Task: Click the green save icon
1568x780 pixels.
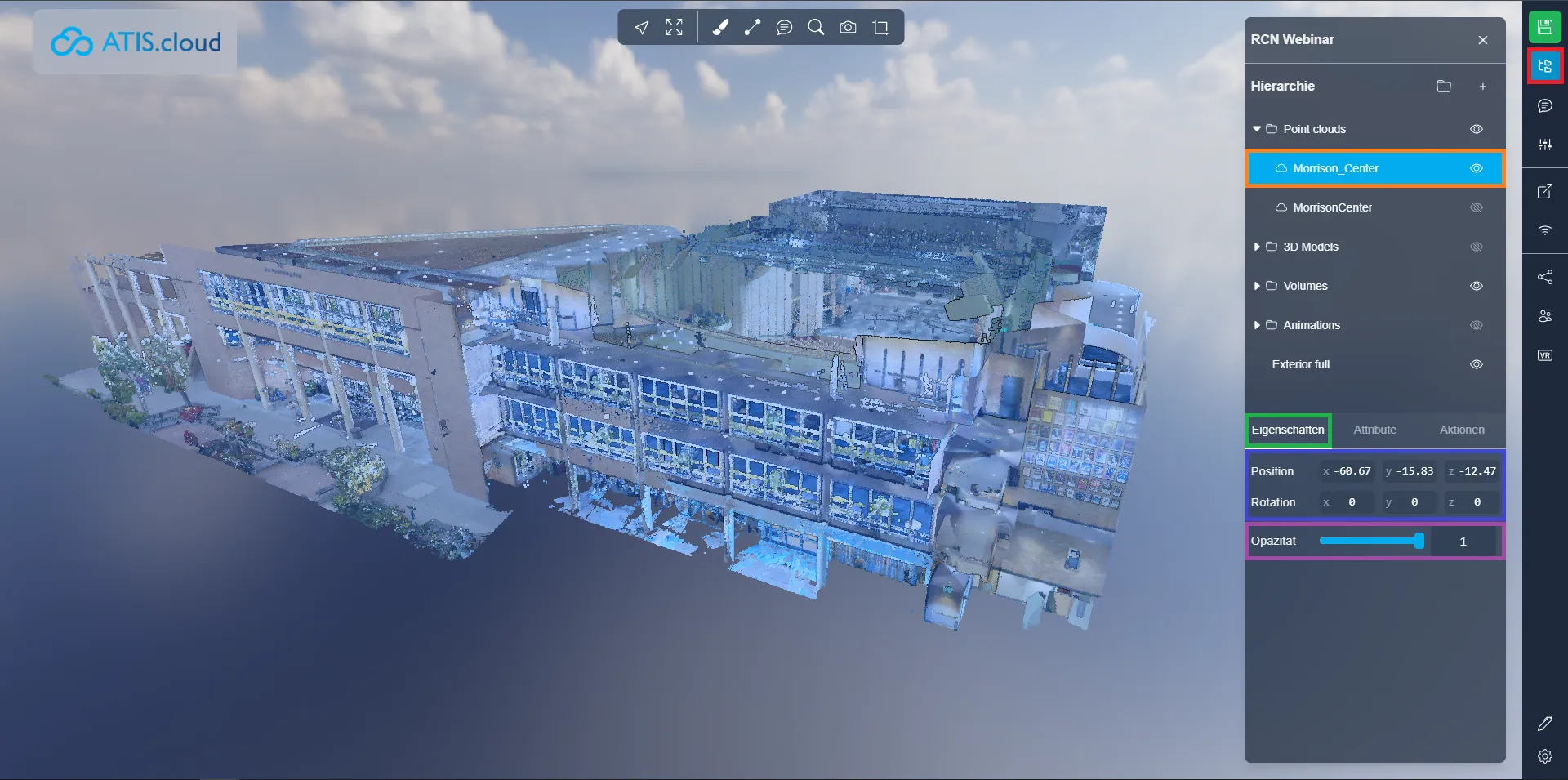Action: pos(1544,27)
